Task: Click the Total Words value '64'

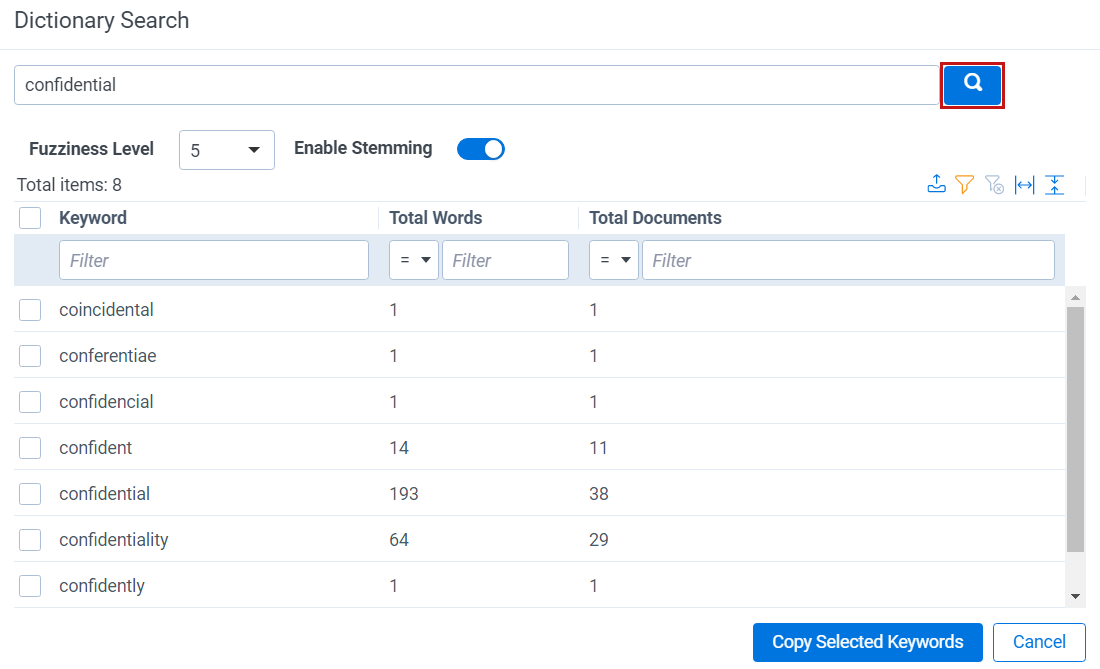Action: (399, 540)
